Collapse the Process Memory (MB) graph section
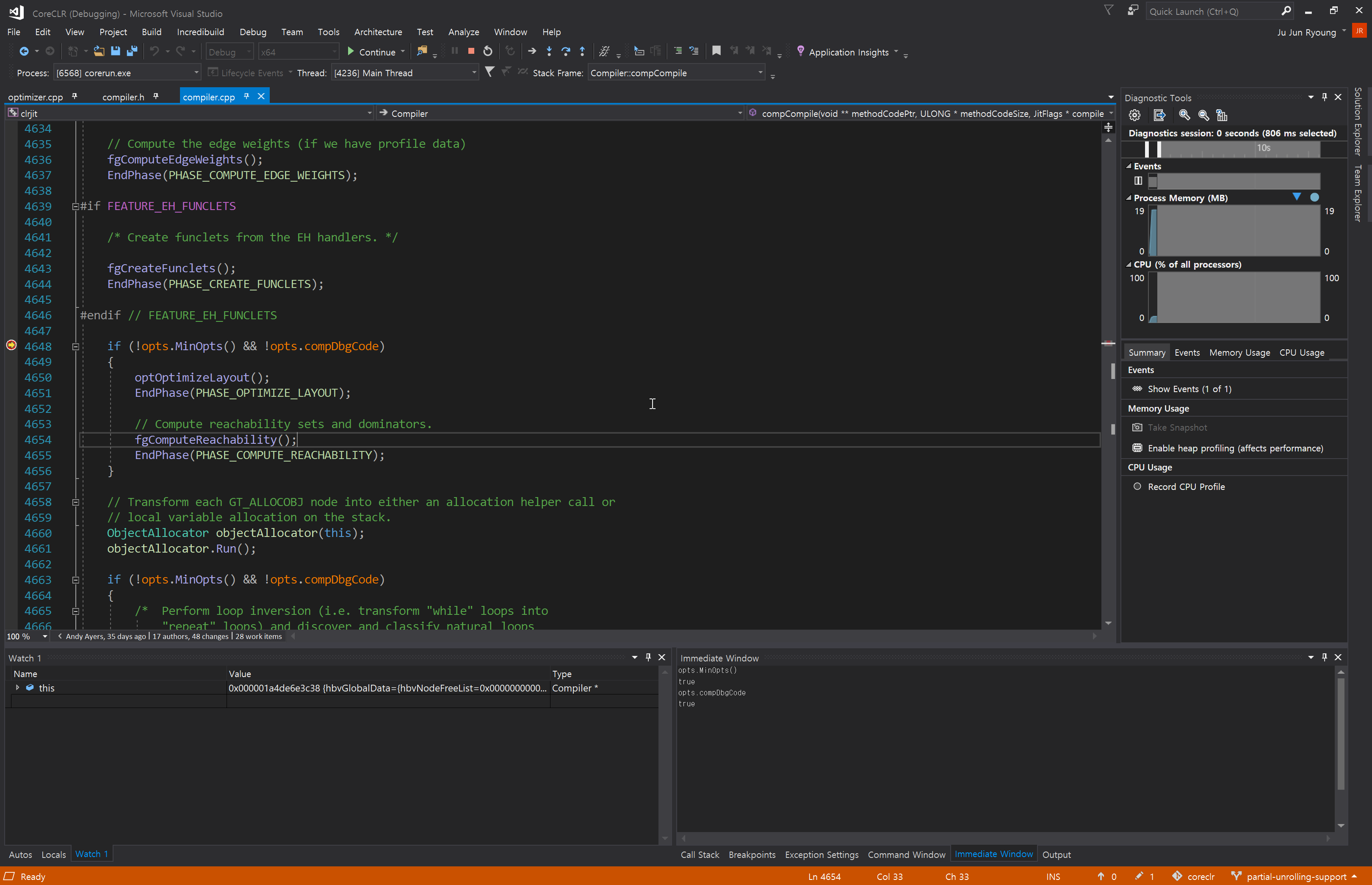The width and height of the screenshot is (1372, 885). coord(1129,198)
